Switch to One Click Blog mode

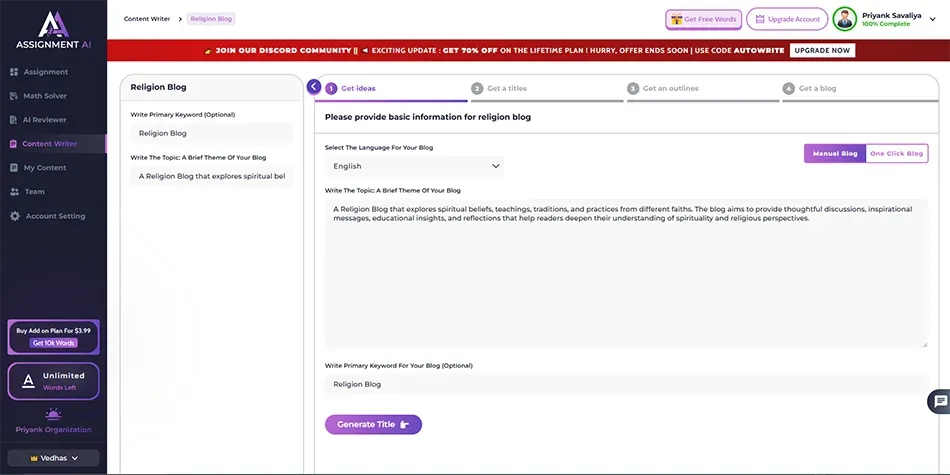[896, 154]
